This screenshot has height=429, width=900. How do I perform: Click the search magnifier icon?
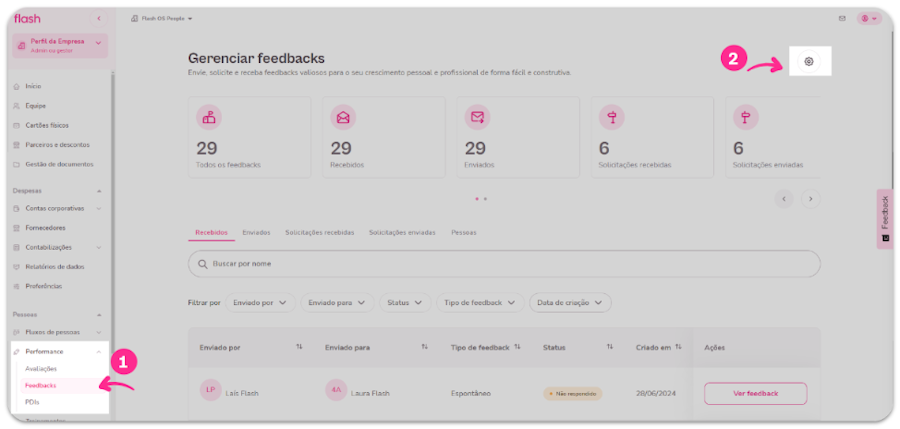click(x=202, y=264)
